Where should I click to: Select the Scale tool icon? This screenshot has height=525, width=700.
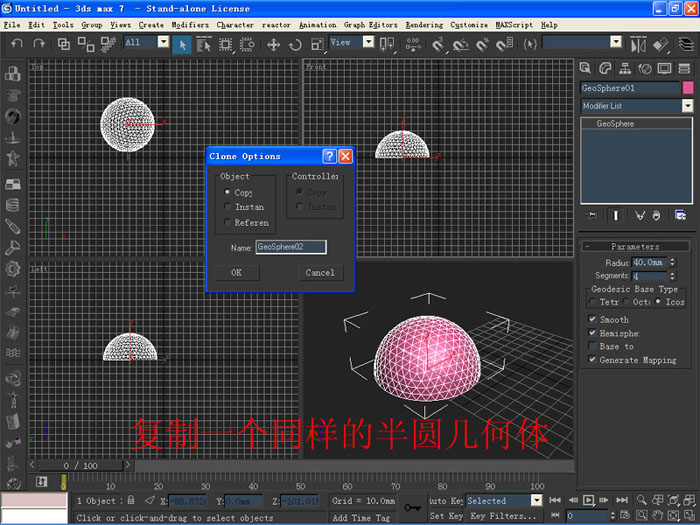click(x=317, y=44)
